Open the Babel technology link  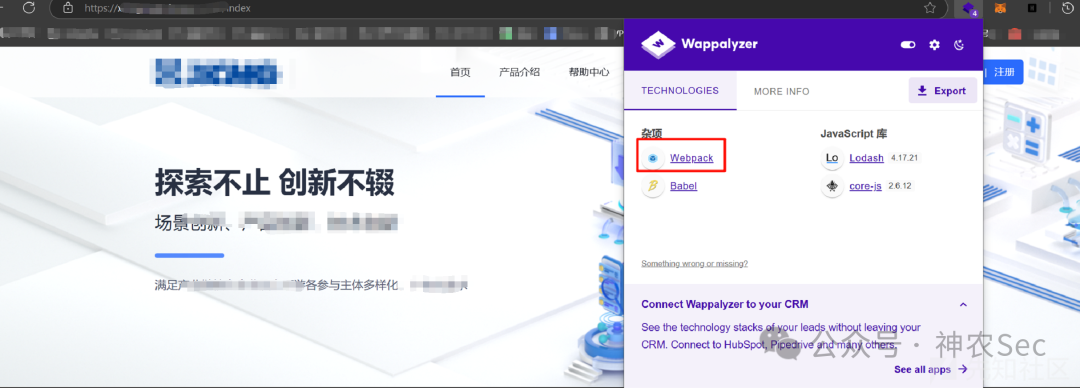(x=683, y=186)
